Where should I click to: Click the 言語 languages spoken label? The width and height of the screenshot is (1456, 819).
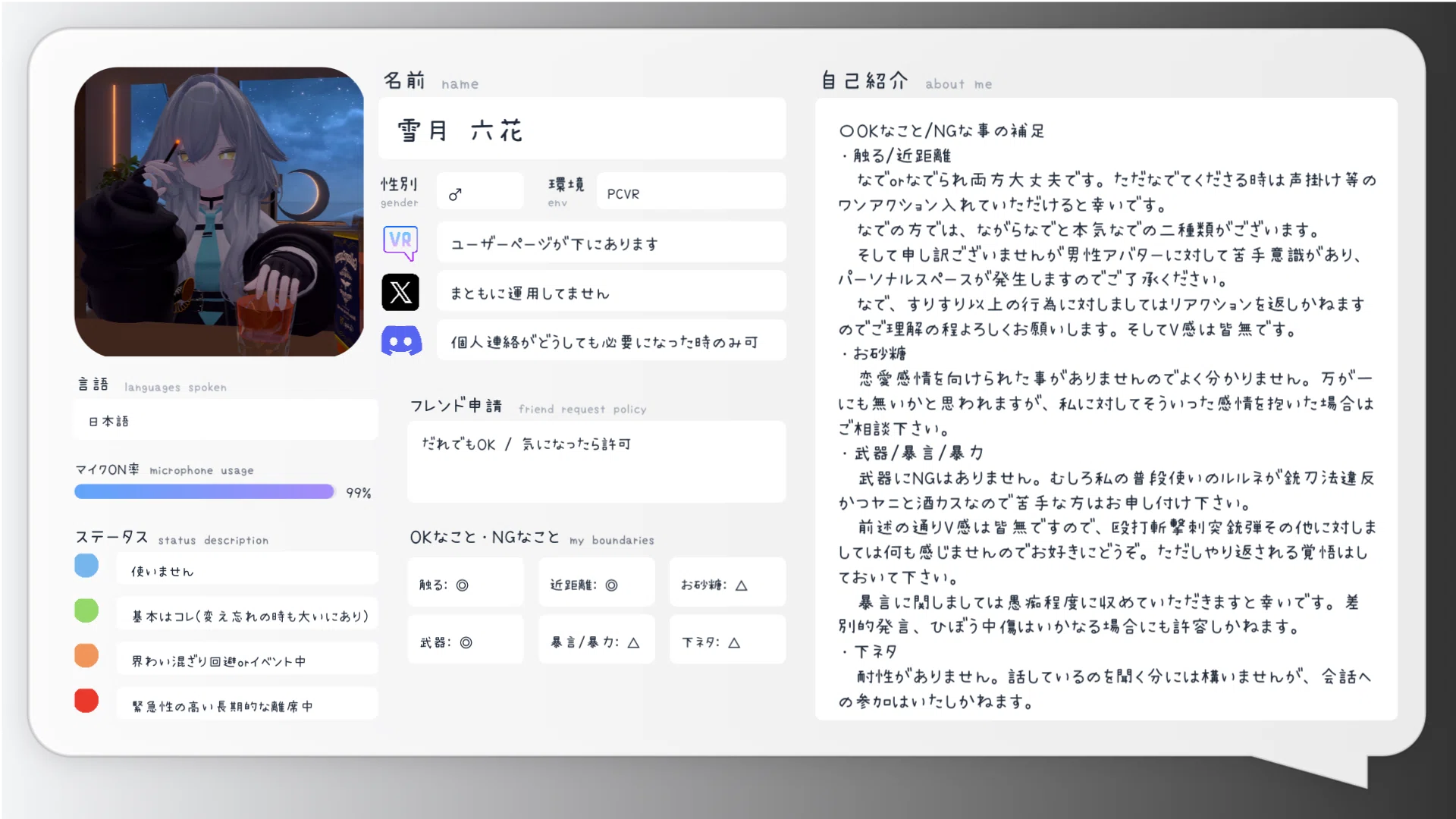152,384
